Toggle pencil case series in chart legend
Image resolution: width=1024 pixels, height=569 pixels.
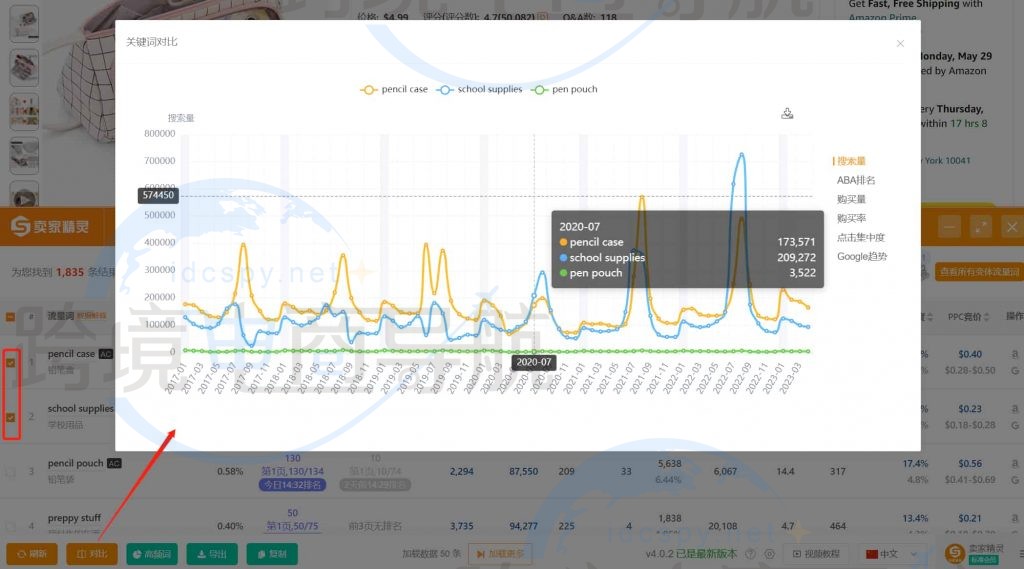tap(394, 89)
